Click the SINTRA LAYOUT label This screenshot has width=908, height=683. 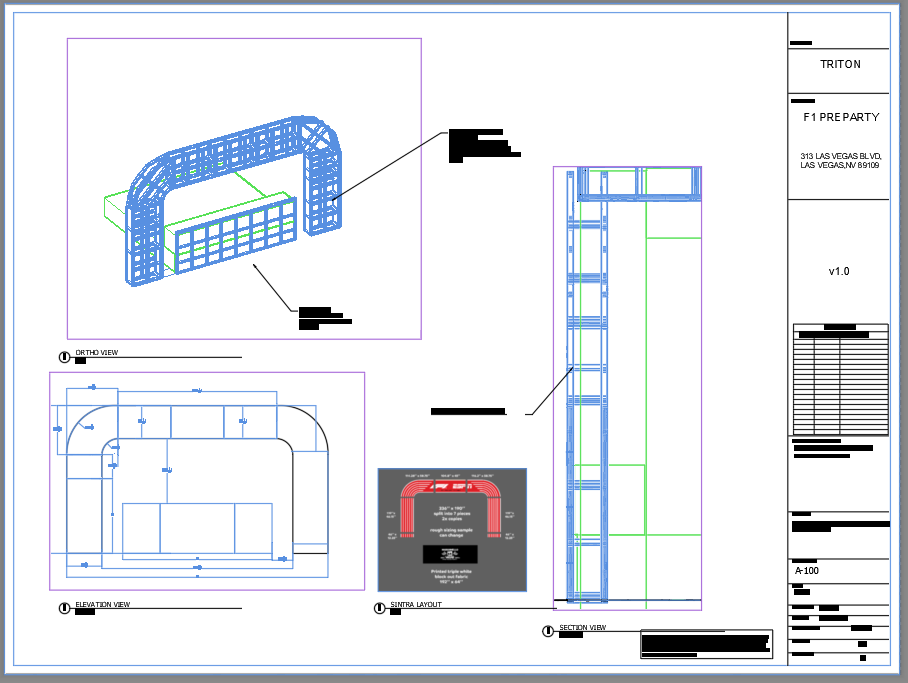click(x=416, y=604)
